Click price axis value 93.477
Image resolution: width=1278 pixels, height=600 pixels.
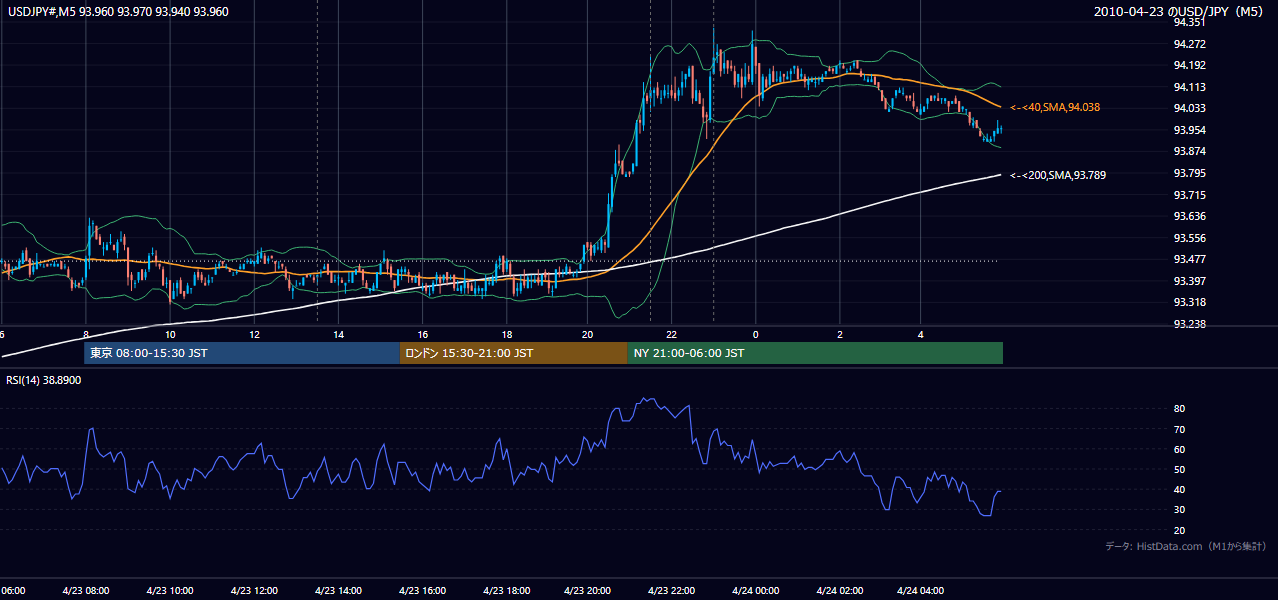[x=1188, y=259]
